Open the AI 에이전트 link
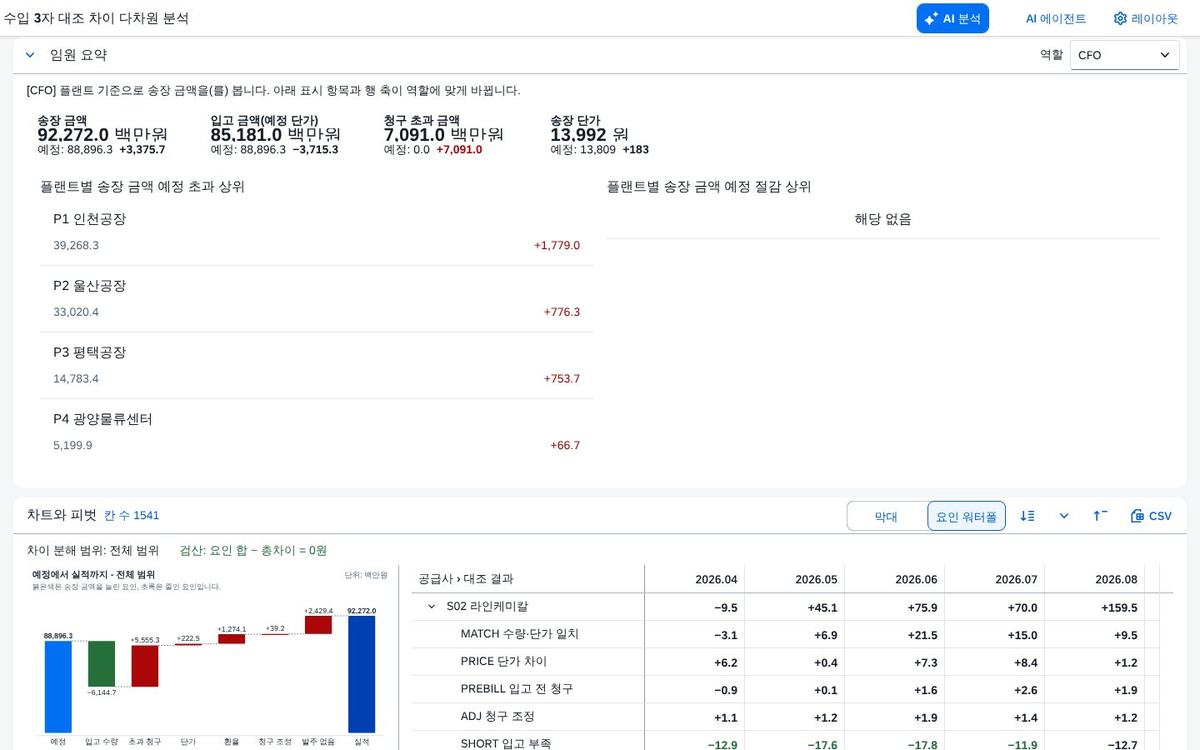Screen dimensions: 1200x750 point(1055,18)
